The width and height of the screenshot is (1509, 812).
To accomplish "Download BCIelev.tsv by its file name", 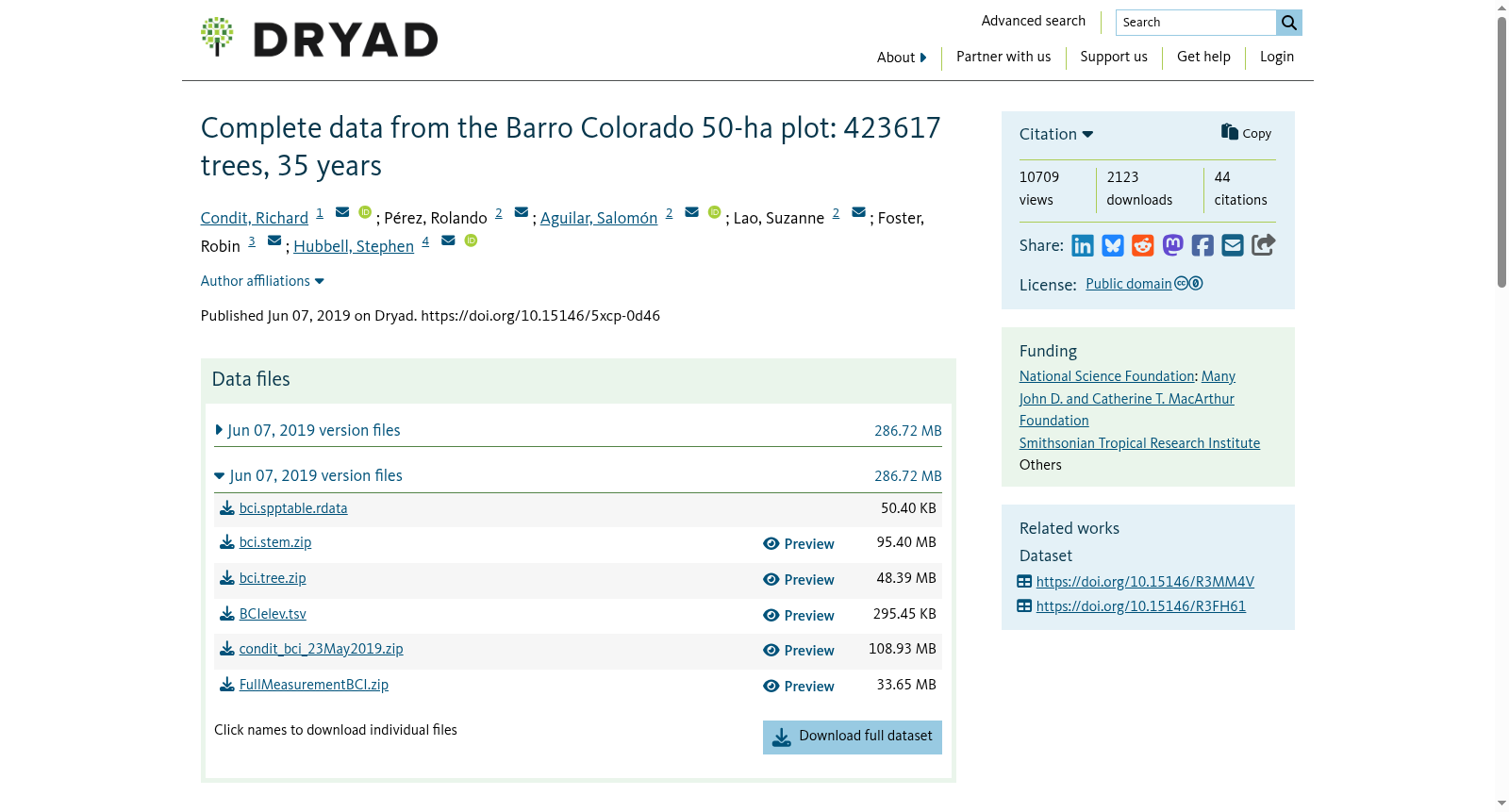I will coord(273,614).
